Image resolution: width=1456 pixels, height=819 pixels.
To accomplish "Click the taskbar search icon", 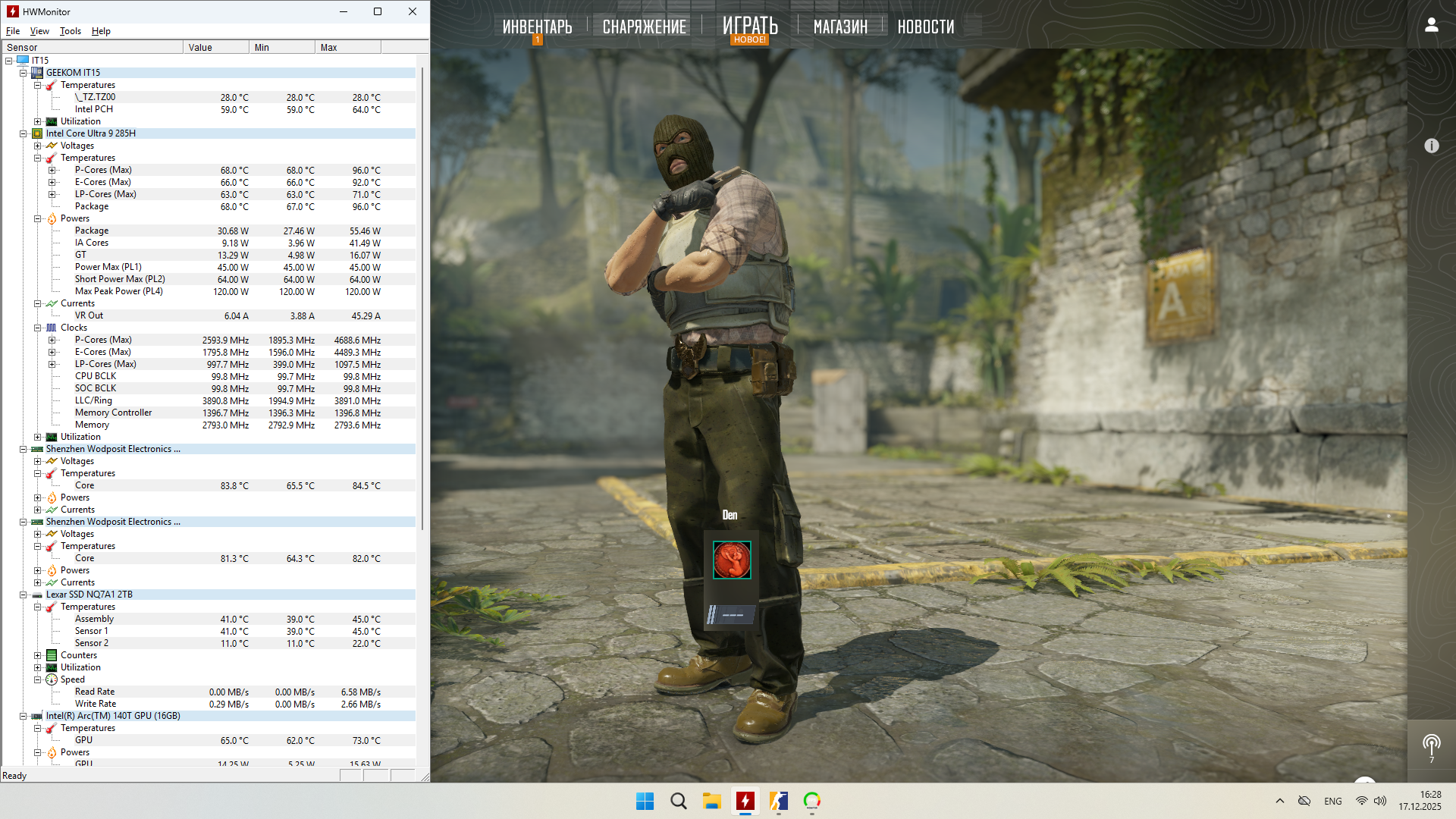I will coord(678,801).
